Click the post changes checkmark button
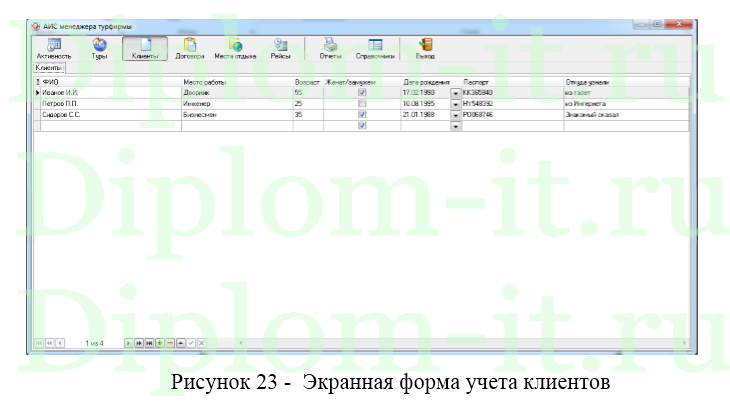 (x=191, y=343)
